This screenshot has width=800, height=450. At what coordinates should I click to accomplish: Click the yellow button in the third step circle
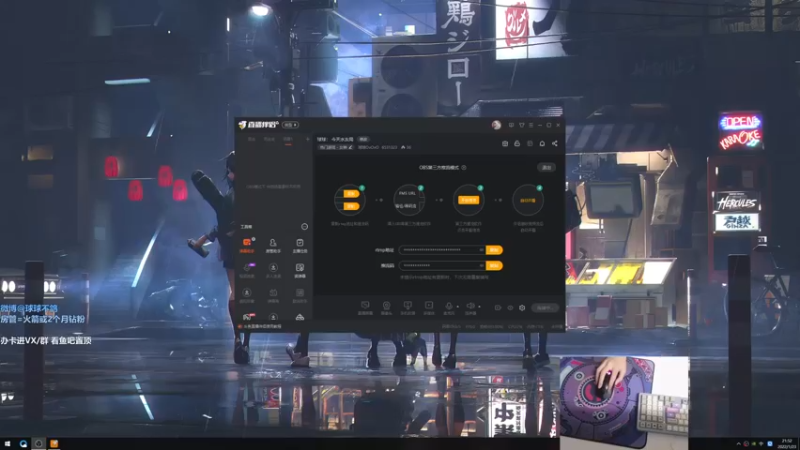[468, 200]
